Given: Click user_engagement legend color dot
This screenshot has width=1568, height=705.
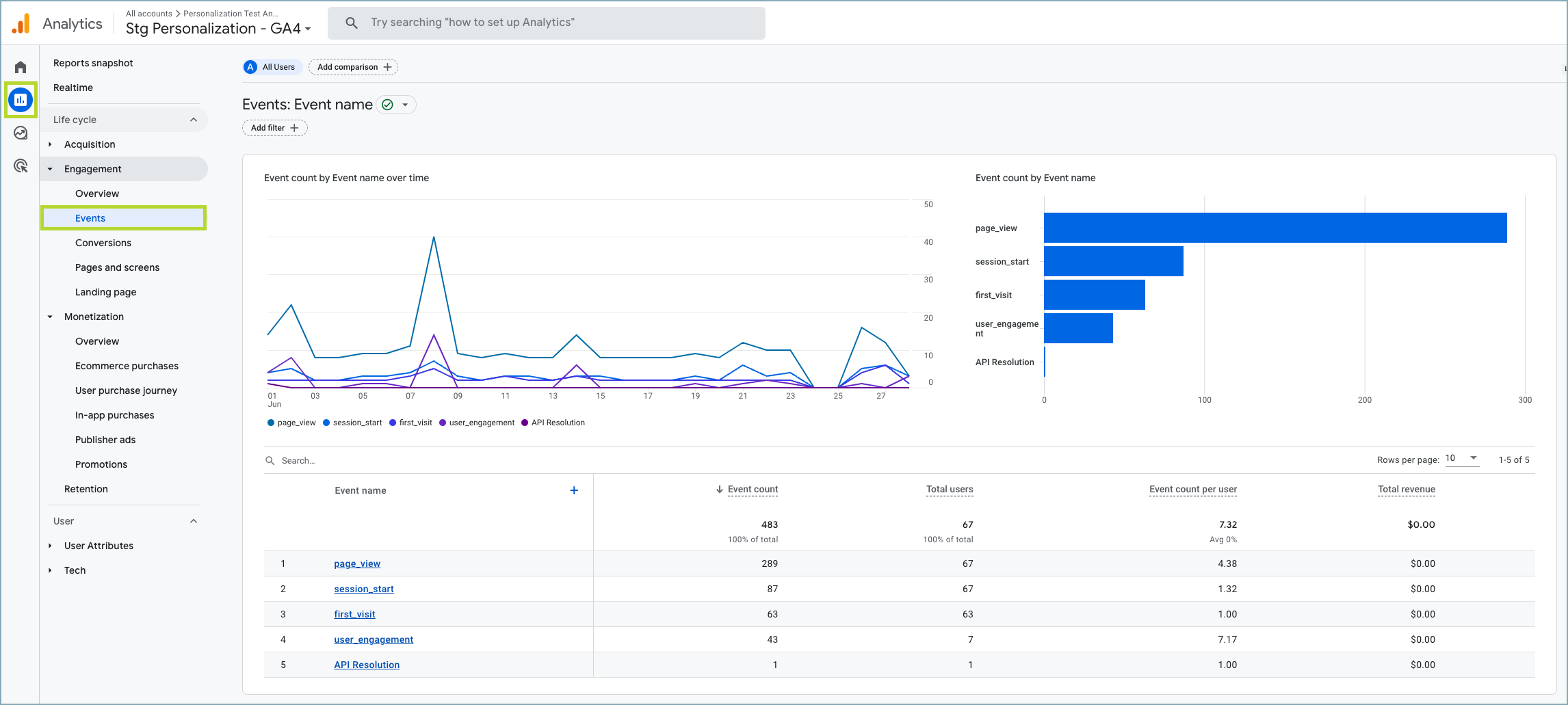Looking at the screenshot, I should tap(443, 423).
